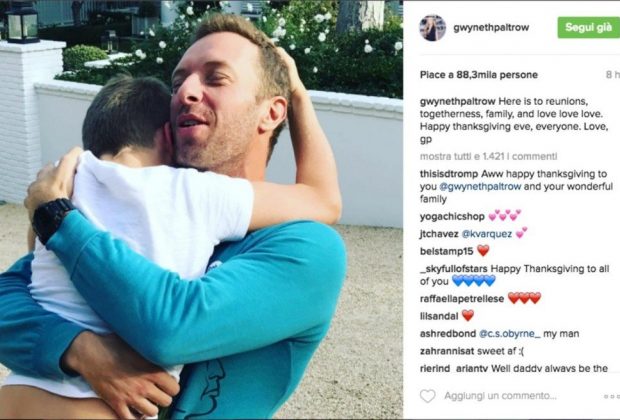Open @gwynethpaltrow mention in thisisdtromp comment
The width and height of the screenshot is (620, 420).
[x=480, y=187]
